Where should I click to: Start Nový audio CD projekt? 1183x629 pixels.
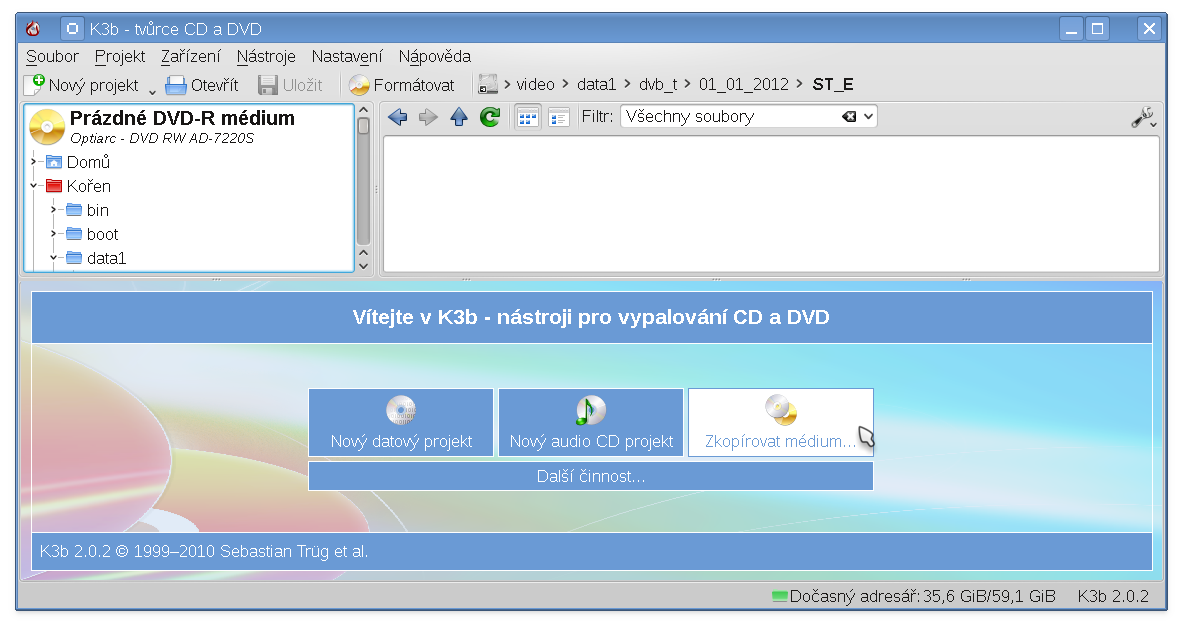591,422
